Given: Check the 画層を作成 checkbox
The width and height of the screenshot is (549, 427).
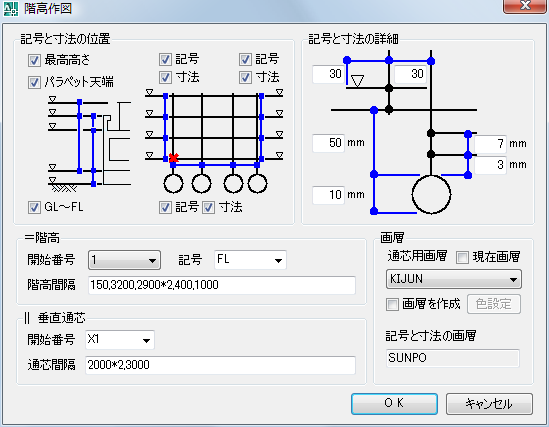Looking at the screenshot, I should [392, 304].
